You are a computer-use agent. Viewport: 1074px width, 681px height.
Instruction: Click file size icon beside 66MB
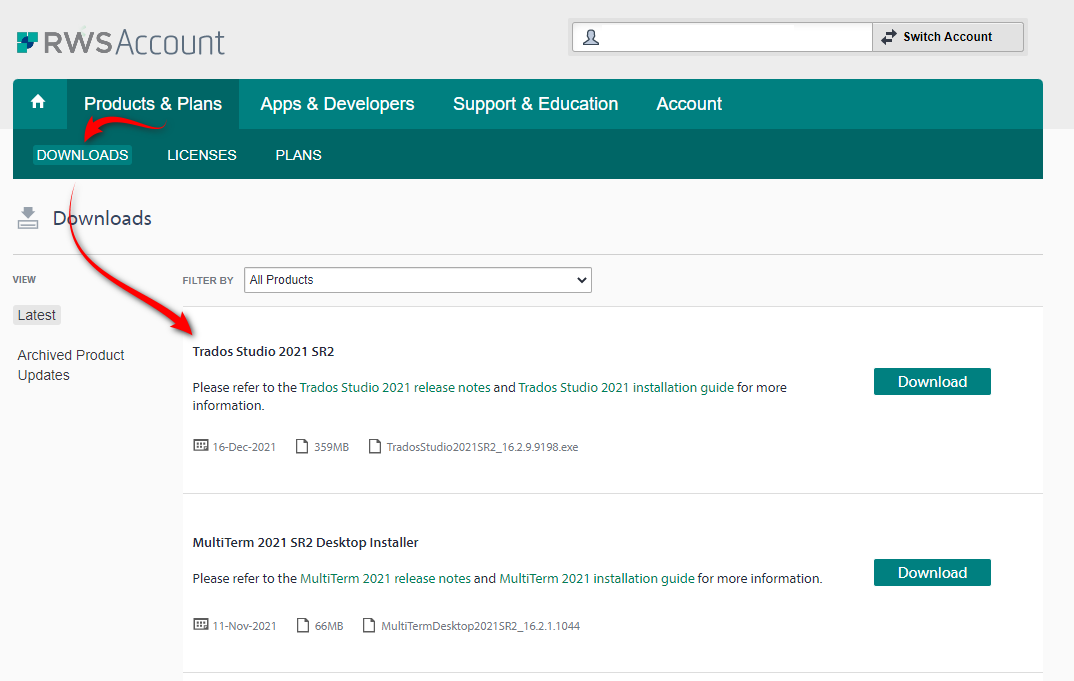click(303, 626)
